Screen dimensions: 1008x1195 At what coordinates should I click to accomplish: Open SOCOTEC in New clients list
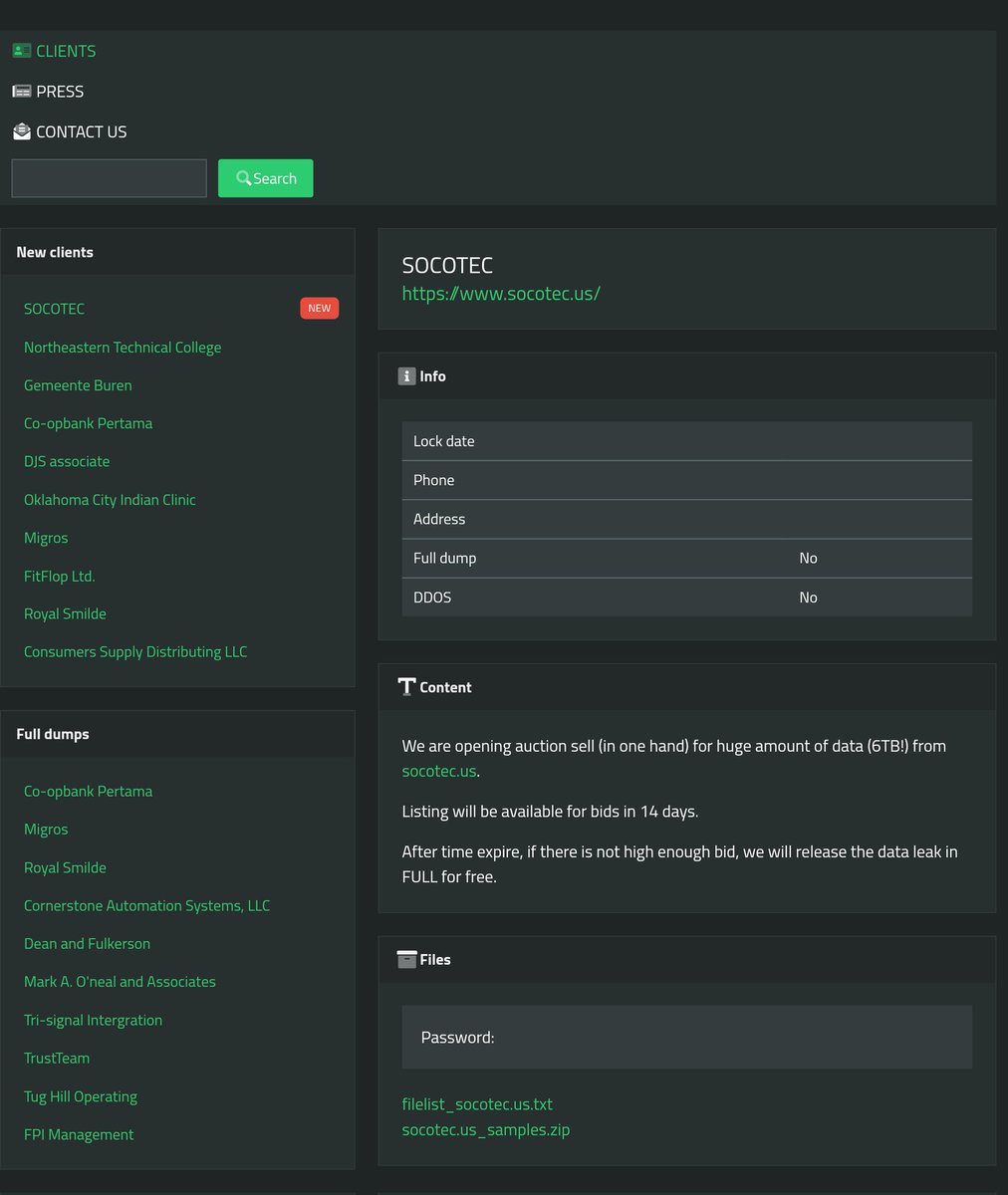[54, 309]
